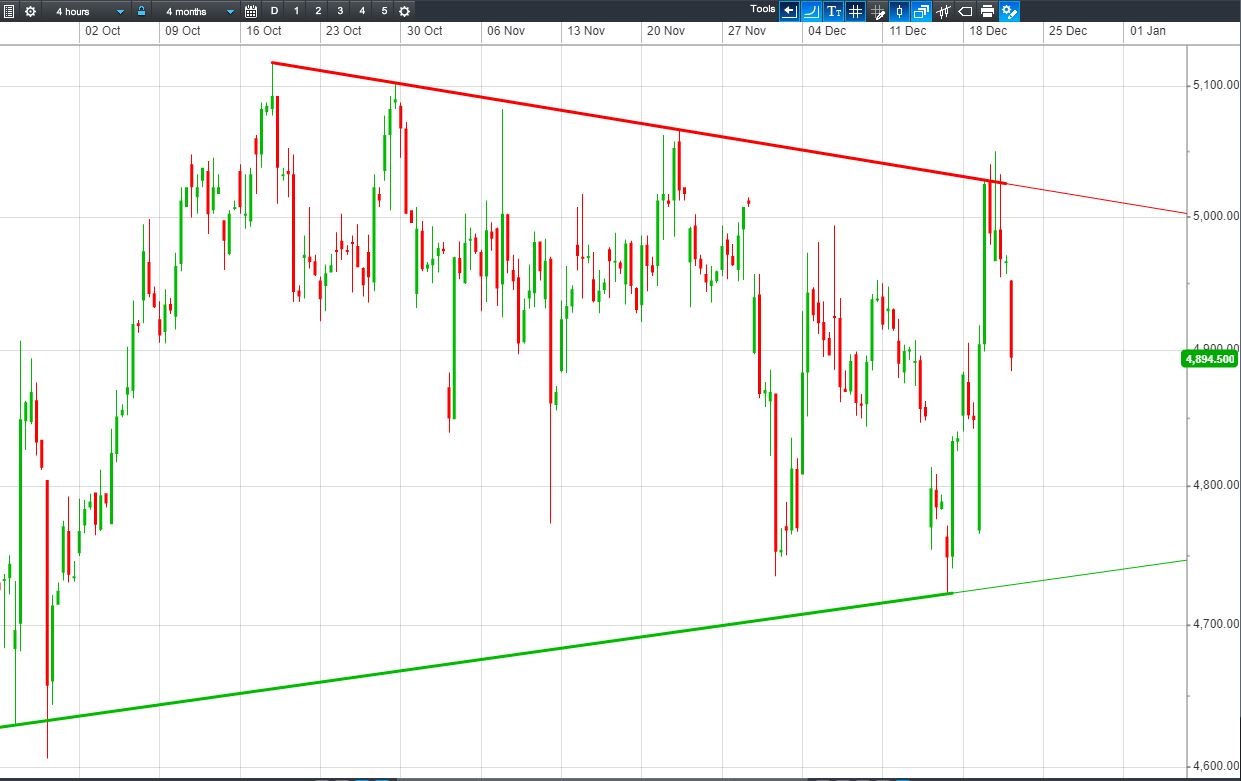
Task: Open the candlestick indicators icon
Action: (x=943, y=11)
